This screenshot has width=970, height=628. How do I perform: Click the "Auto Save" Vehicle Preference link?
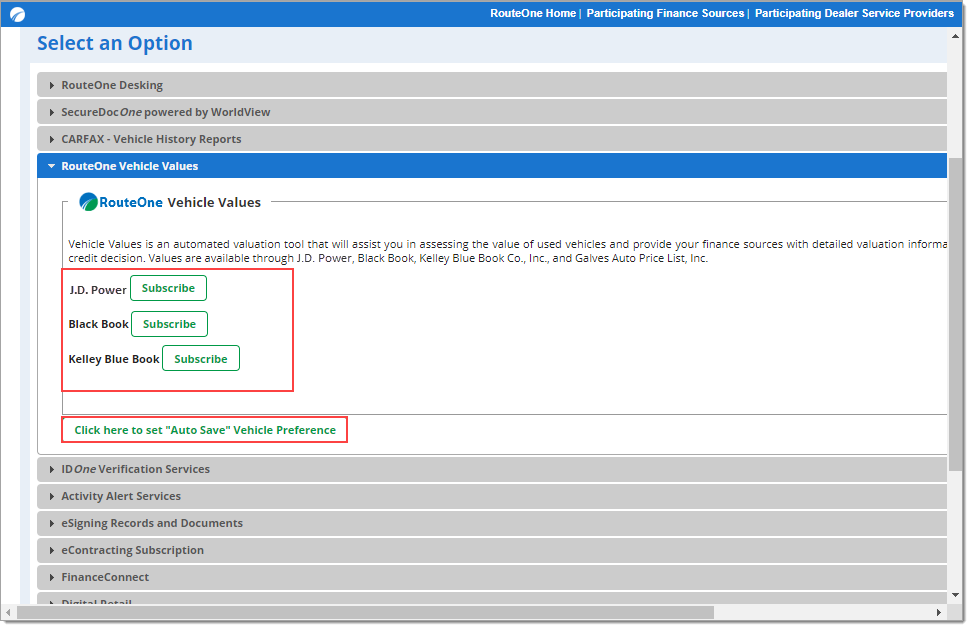205,430
